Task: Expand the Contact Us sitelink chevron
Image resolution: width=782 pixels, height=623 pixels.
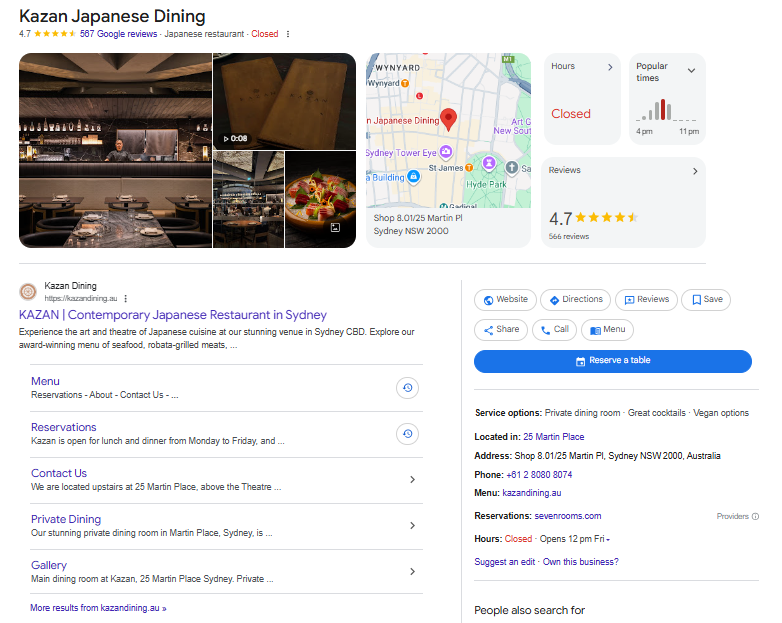Action: coord(412,480)
